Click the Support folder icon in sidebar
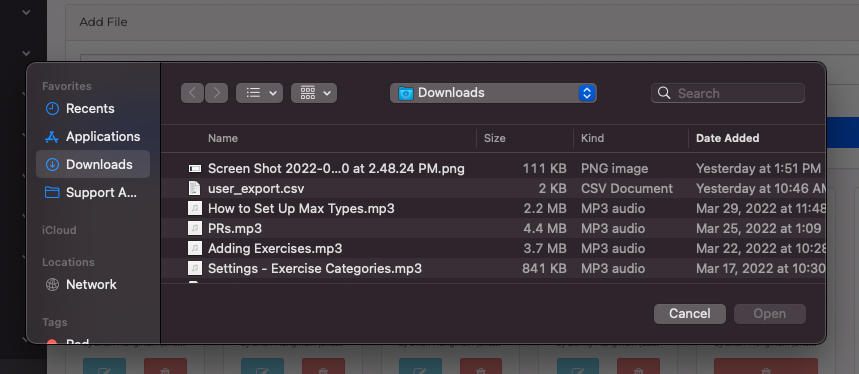Viewport: 859px width, 374px height. (x=52, y=192)
